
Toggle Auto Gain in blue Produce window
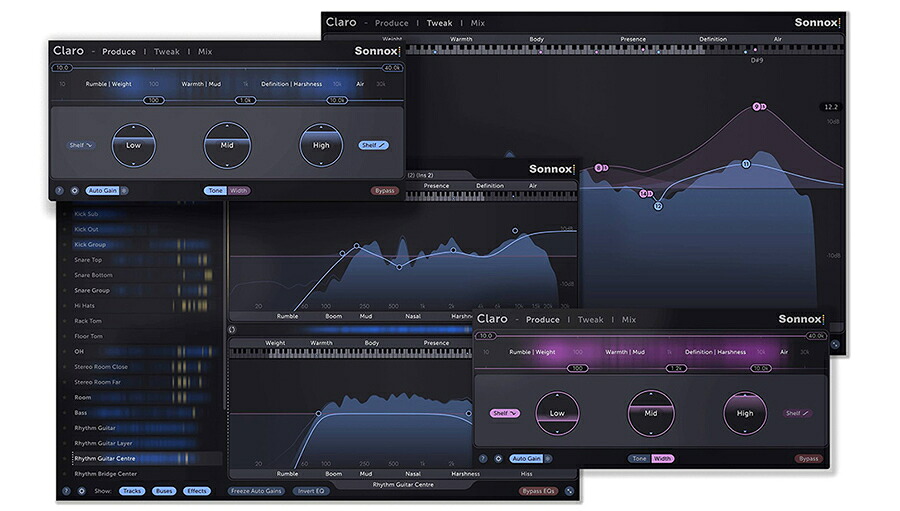(102, 191)
